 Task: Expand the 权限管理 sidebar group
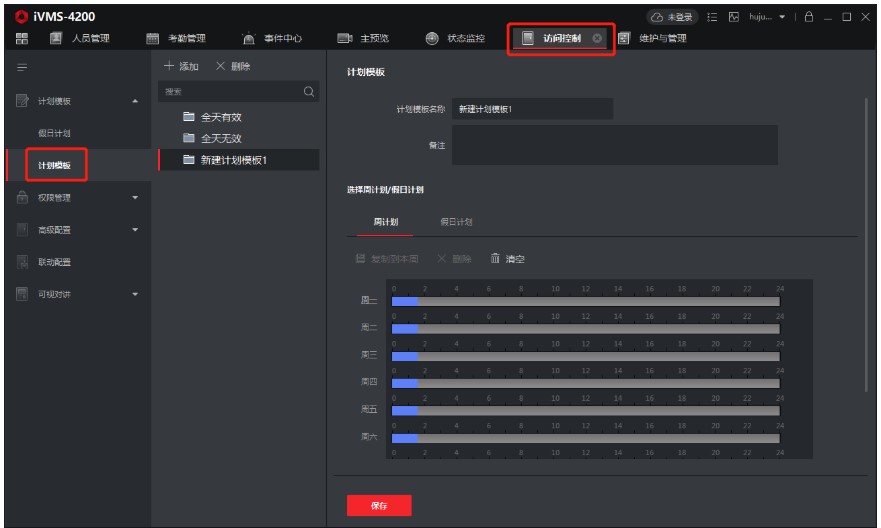pos(135,198)
